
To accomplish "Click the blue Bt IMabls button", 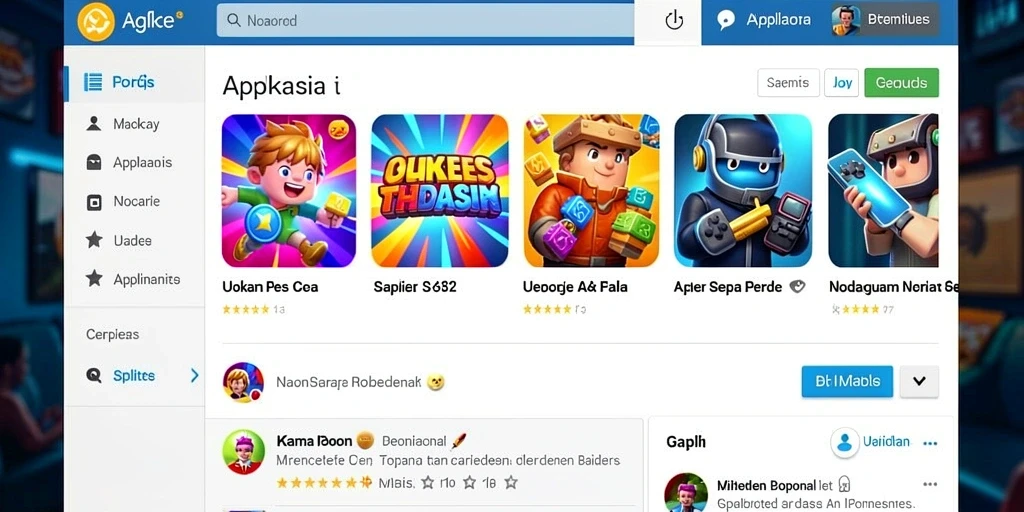I will click(x=847, y=381).
